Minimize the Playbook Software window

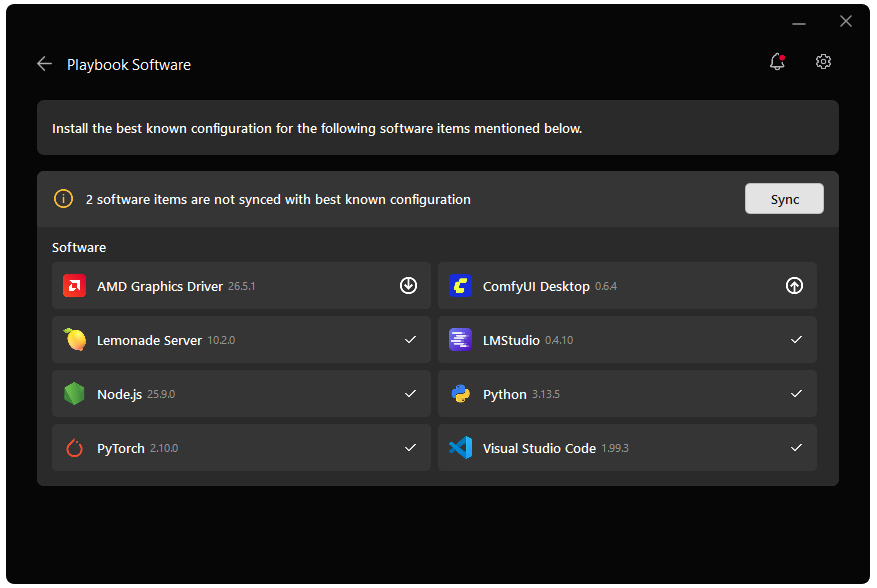point(799,23)
